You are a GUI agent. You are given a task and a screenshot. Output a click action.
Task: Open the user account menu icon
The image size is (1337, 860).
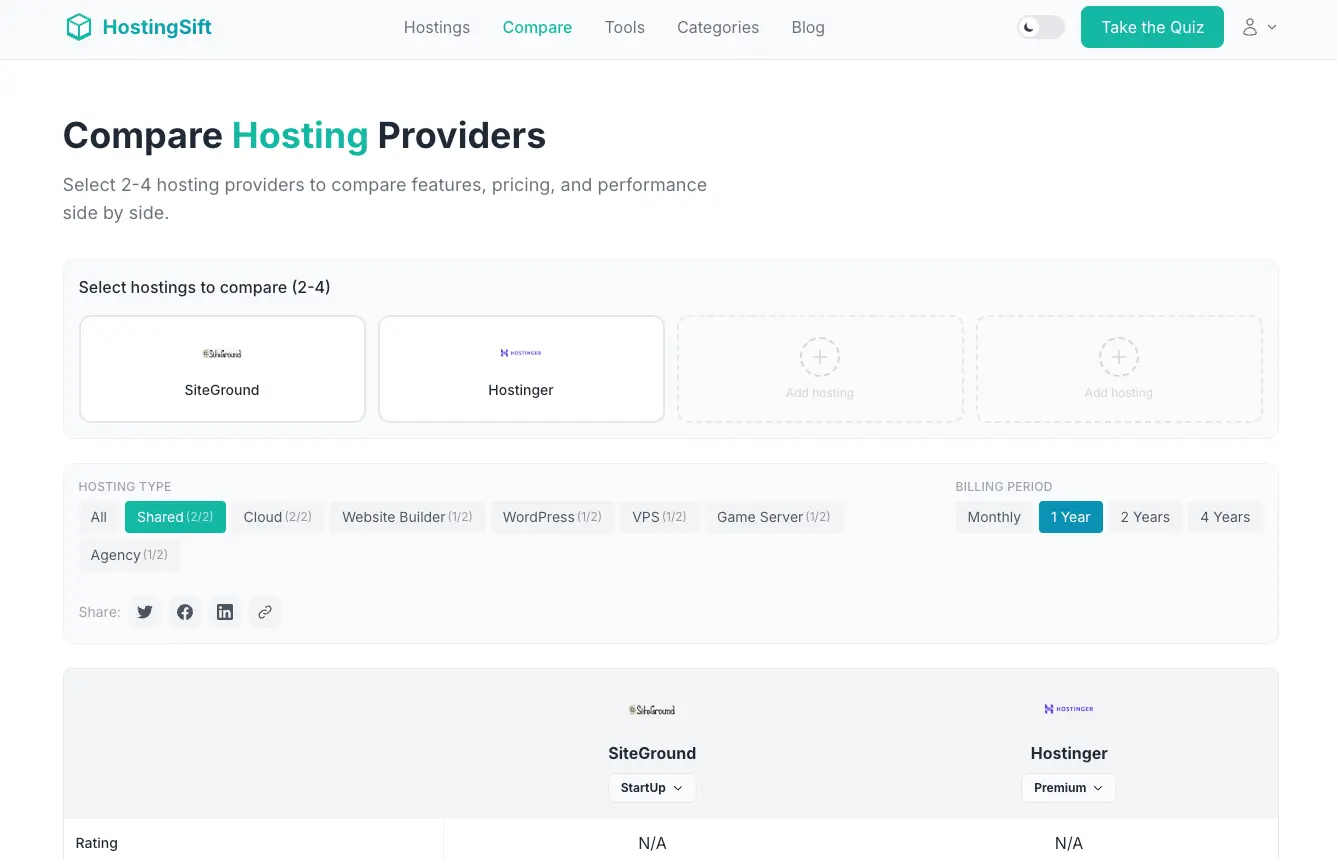coord(1250,27)
